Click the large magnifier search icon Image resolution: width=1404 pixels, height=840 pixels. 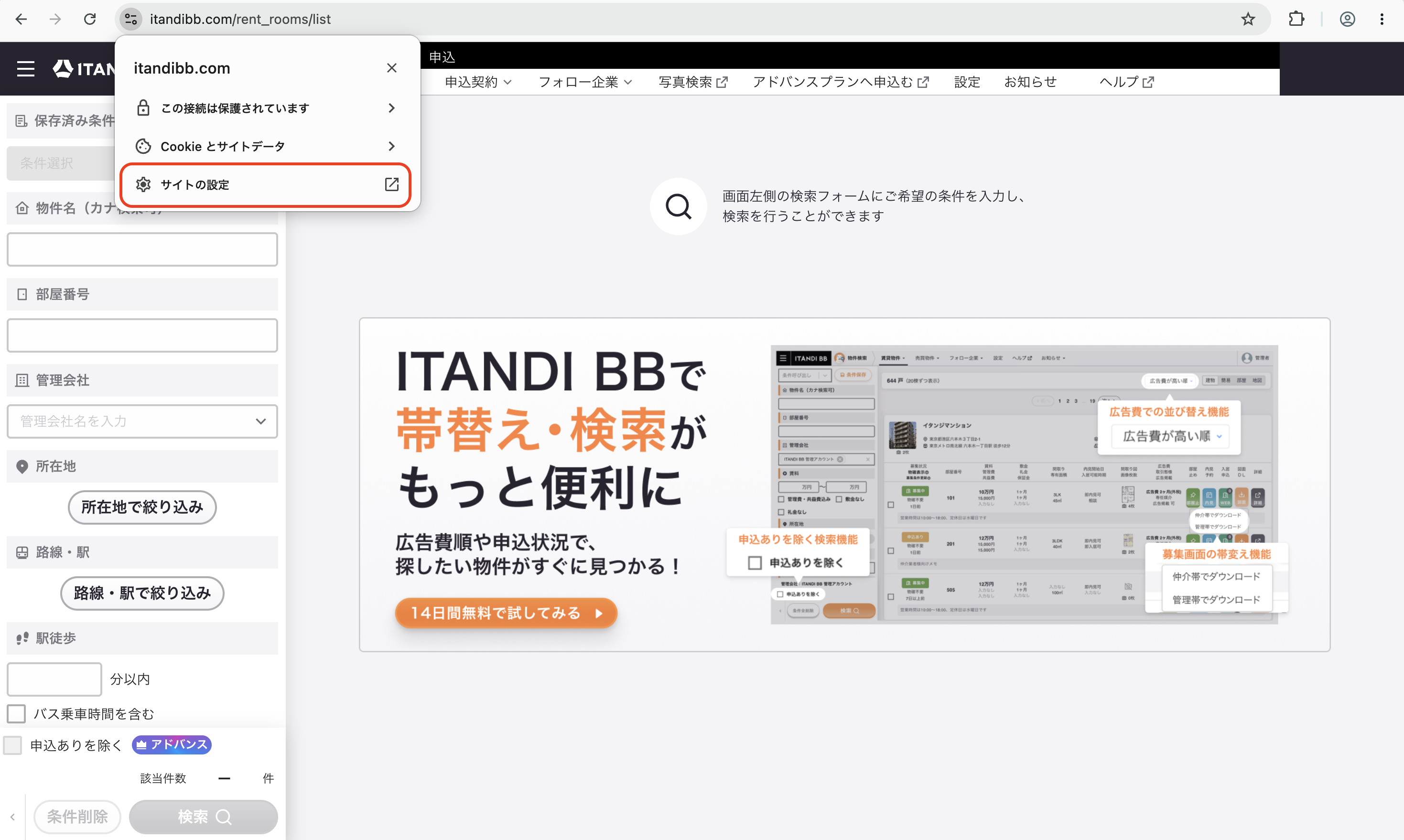(x=678, y=206)
